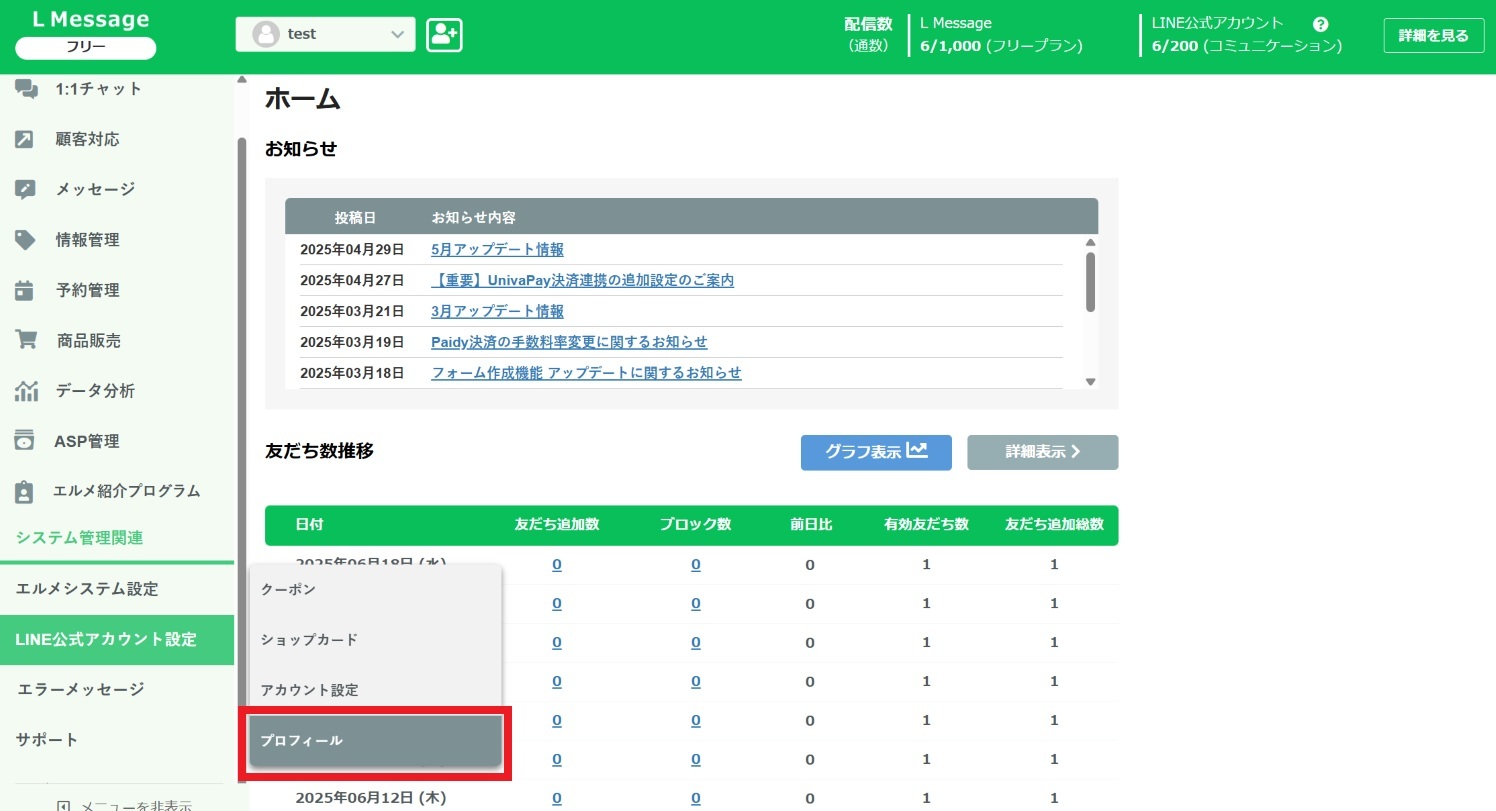Open the 5月アップデート情報 notice
This screenshot has height=811, width=1496.
pyautogui.click(x=497, y=250)
